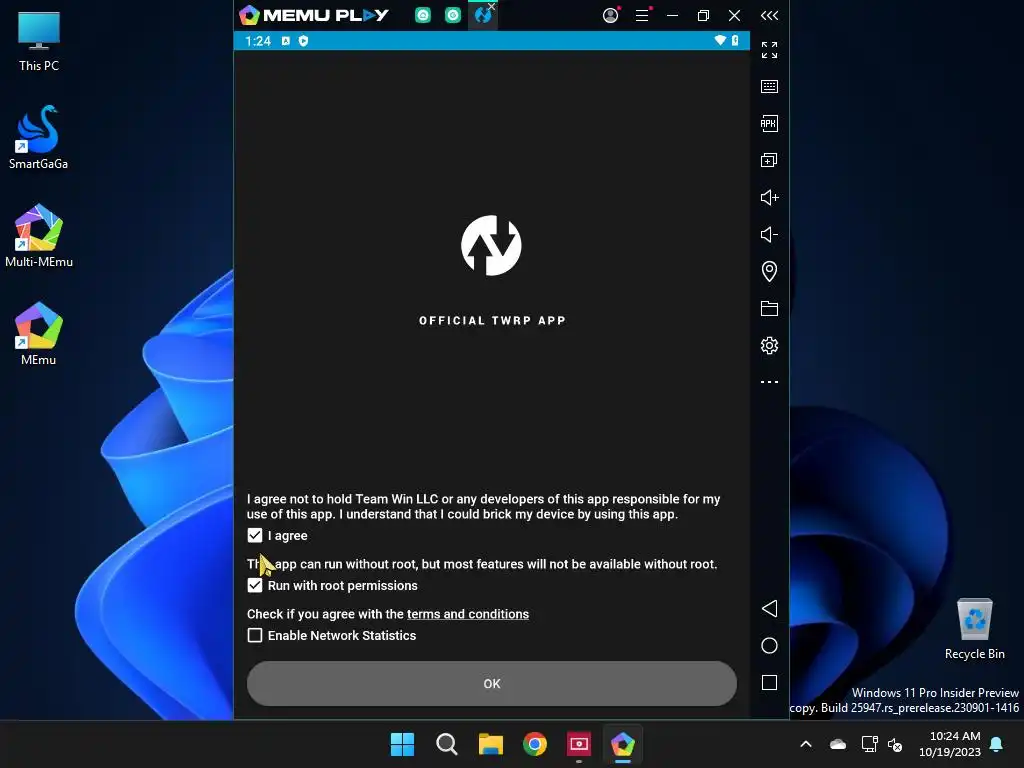
Task: Click the Android status bar time 1:24
Action: 258,41
